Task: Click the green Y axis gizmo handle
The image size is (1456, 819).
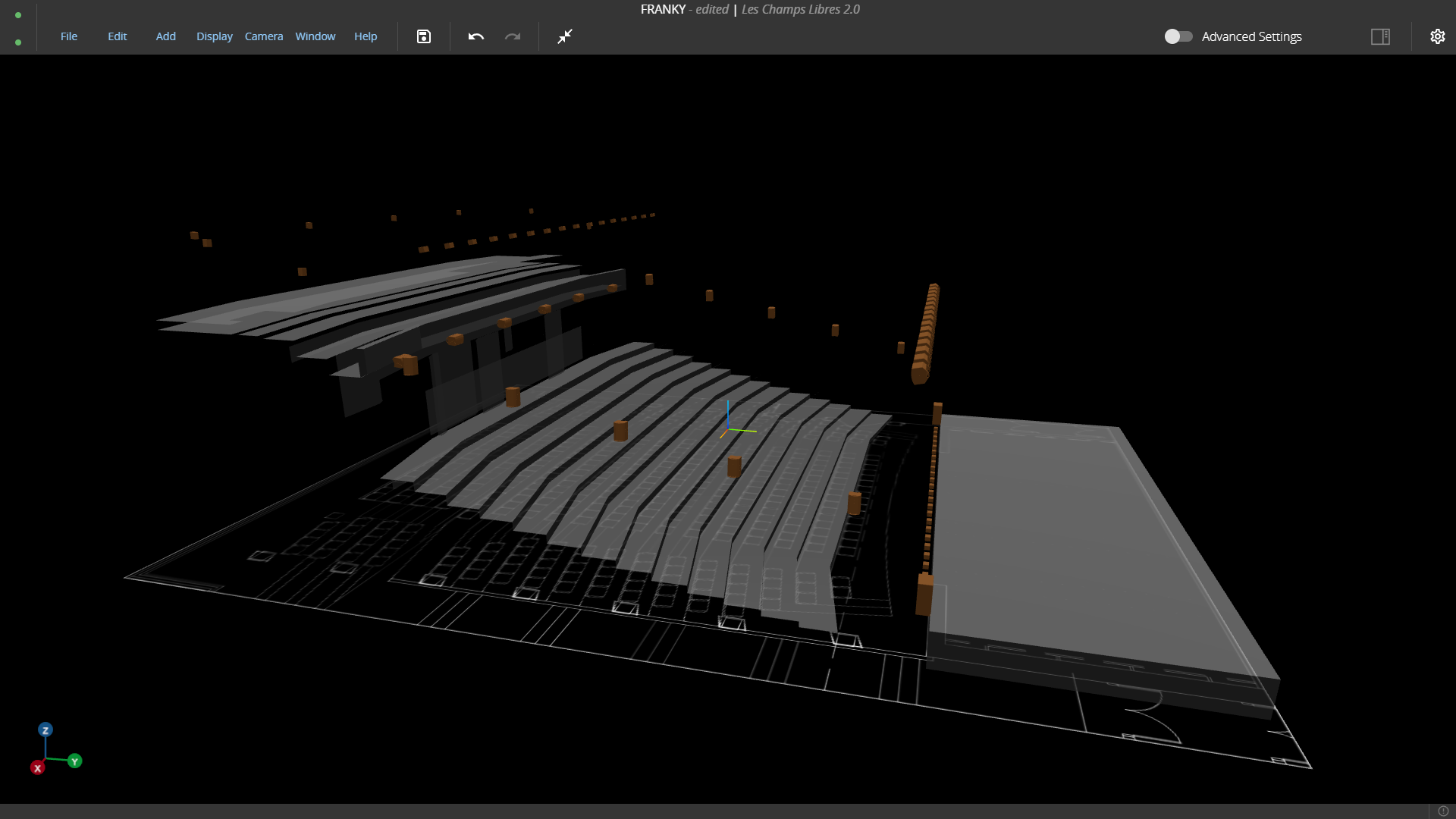Action: tap(74, 761)
